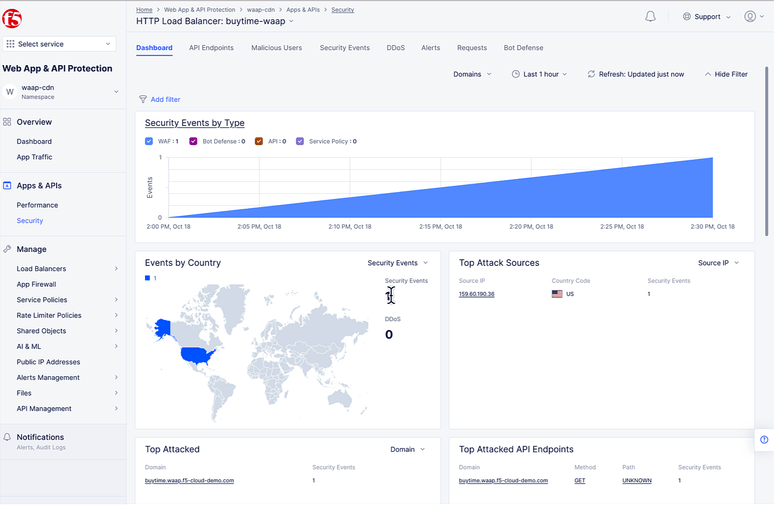Screen dimensions: 774x505
Task: Click the Overview section icon
Action: (7, 122)
